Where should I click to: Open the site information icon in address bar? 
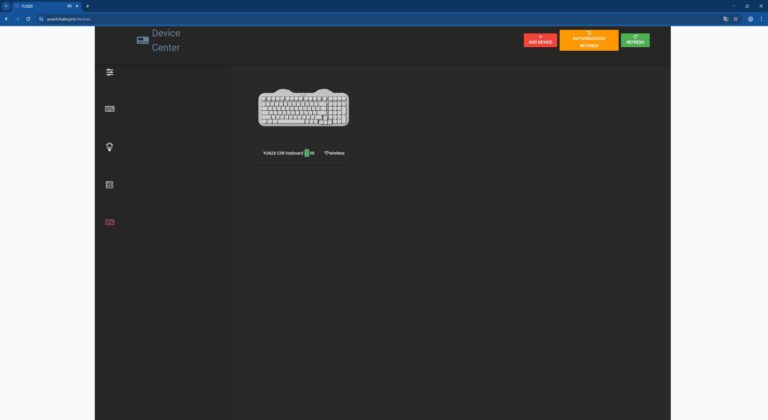41,19
